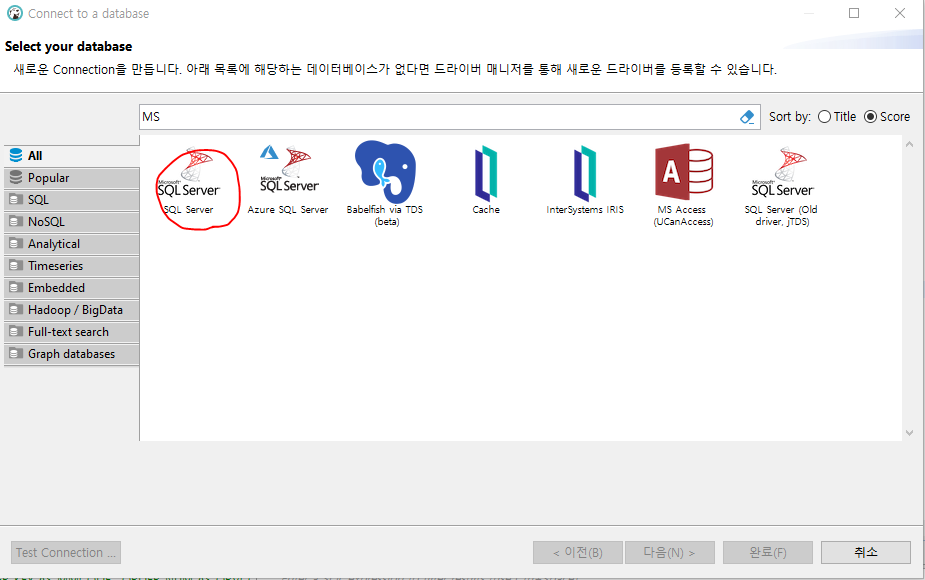Click the DBeaver icon in title bar

(x=15, y=13)
